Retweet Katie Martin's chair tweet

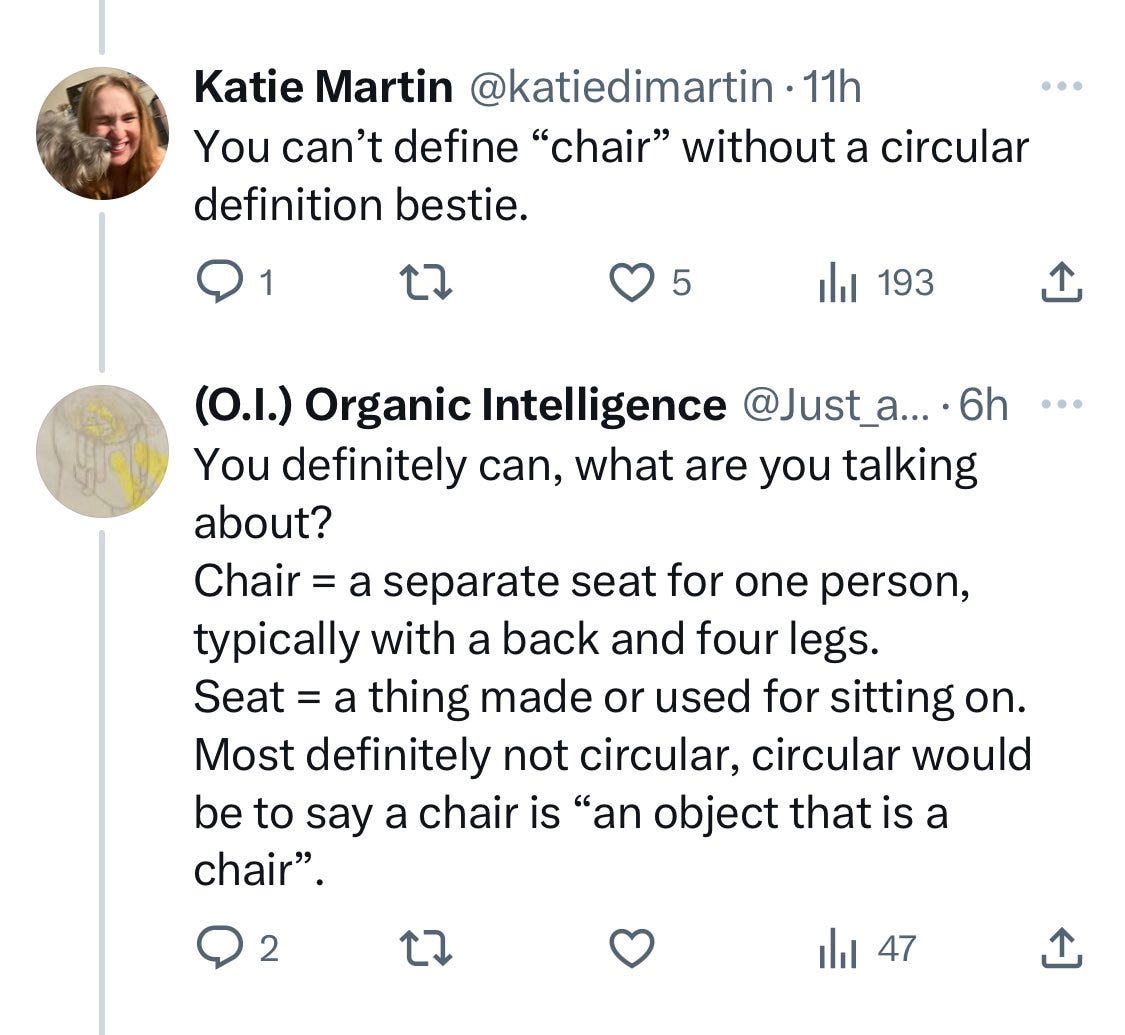425,283
